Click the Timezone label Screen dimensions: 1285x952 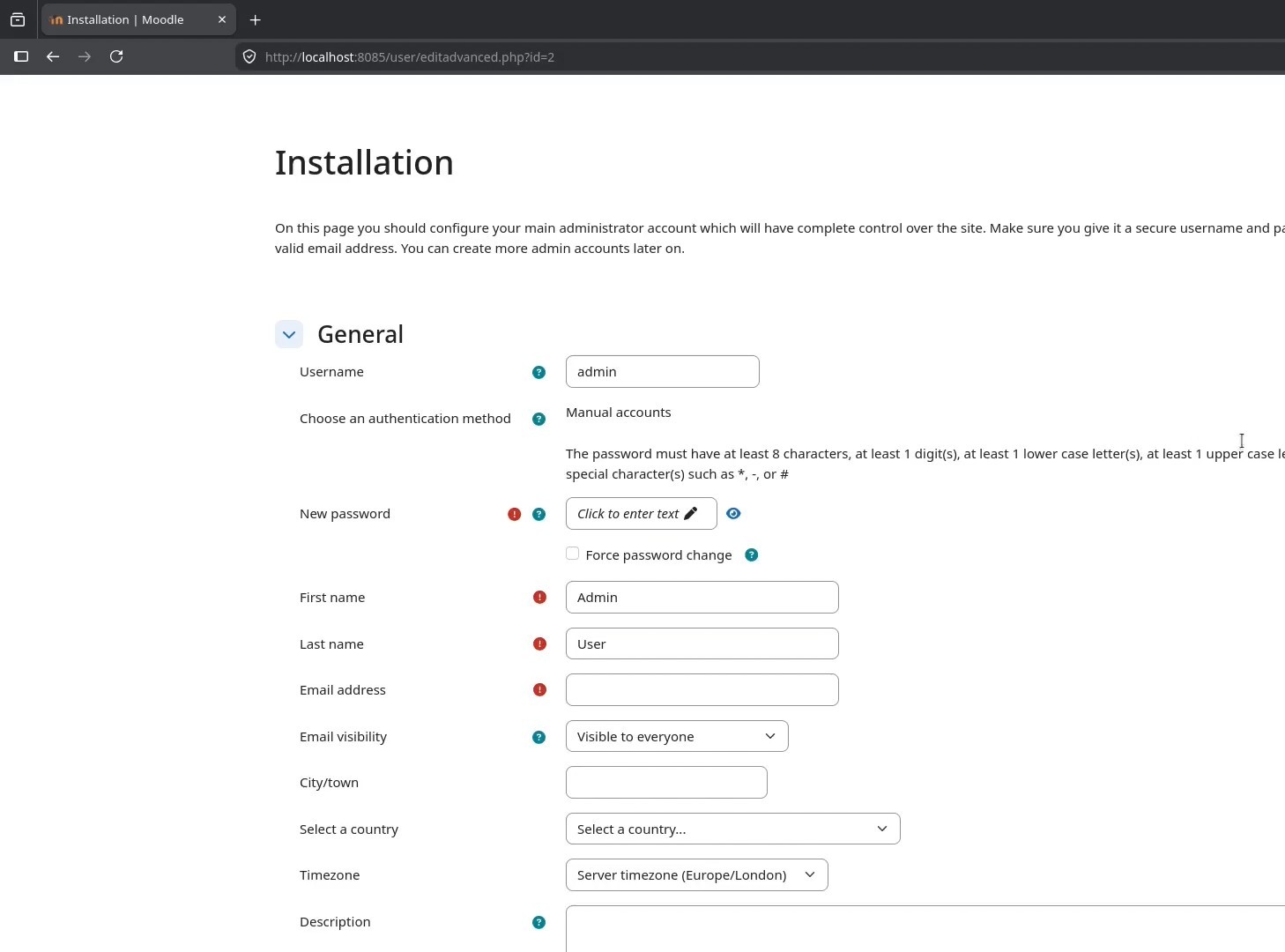coord(330,875)
